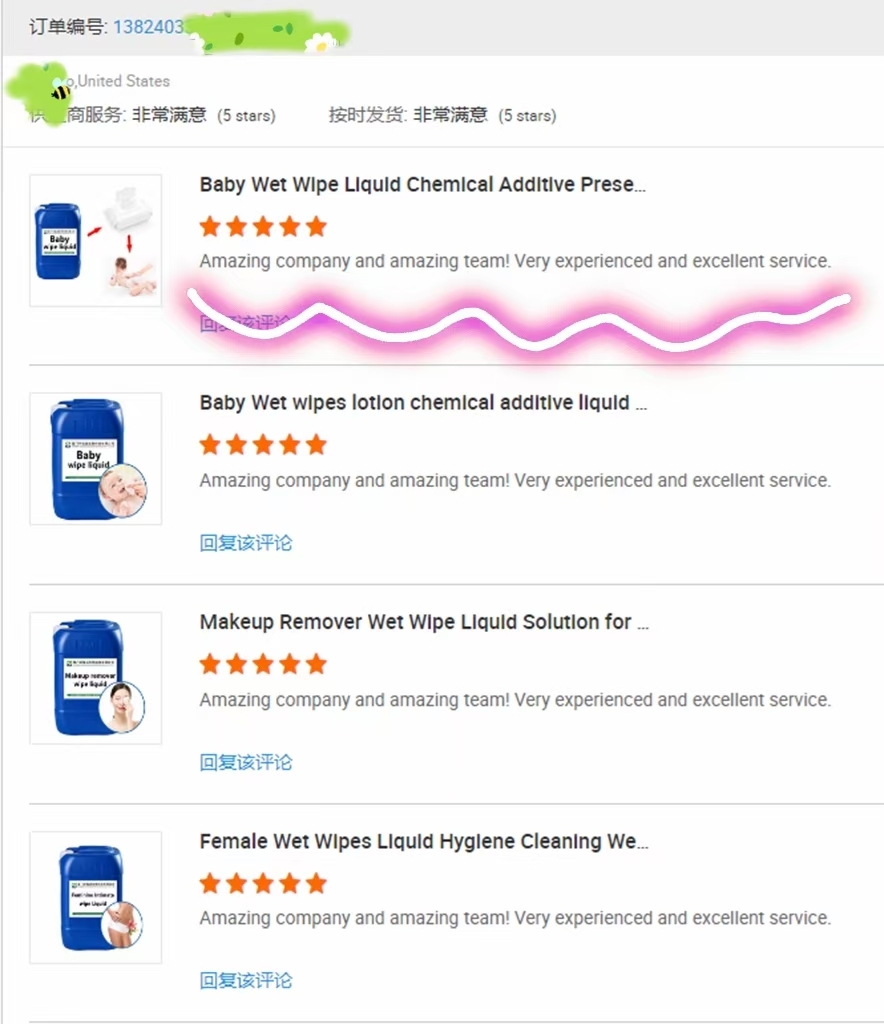
Task: Click the review text under Makeup Remover product
Action: click(515, 700)
